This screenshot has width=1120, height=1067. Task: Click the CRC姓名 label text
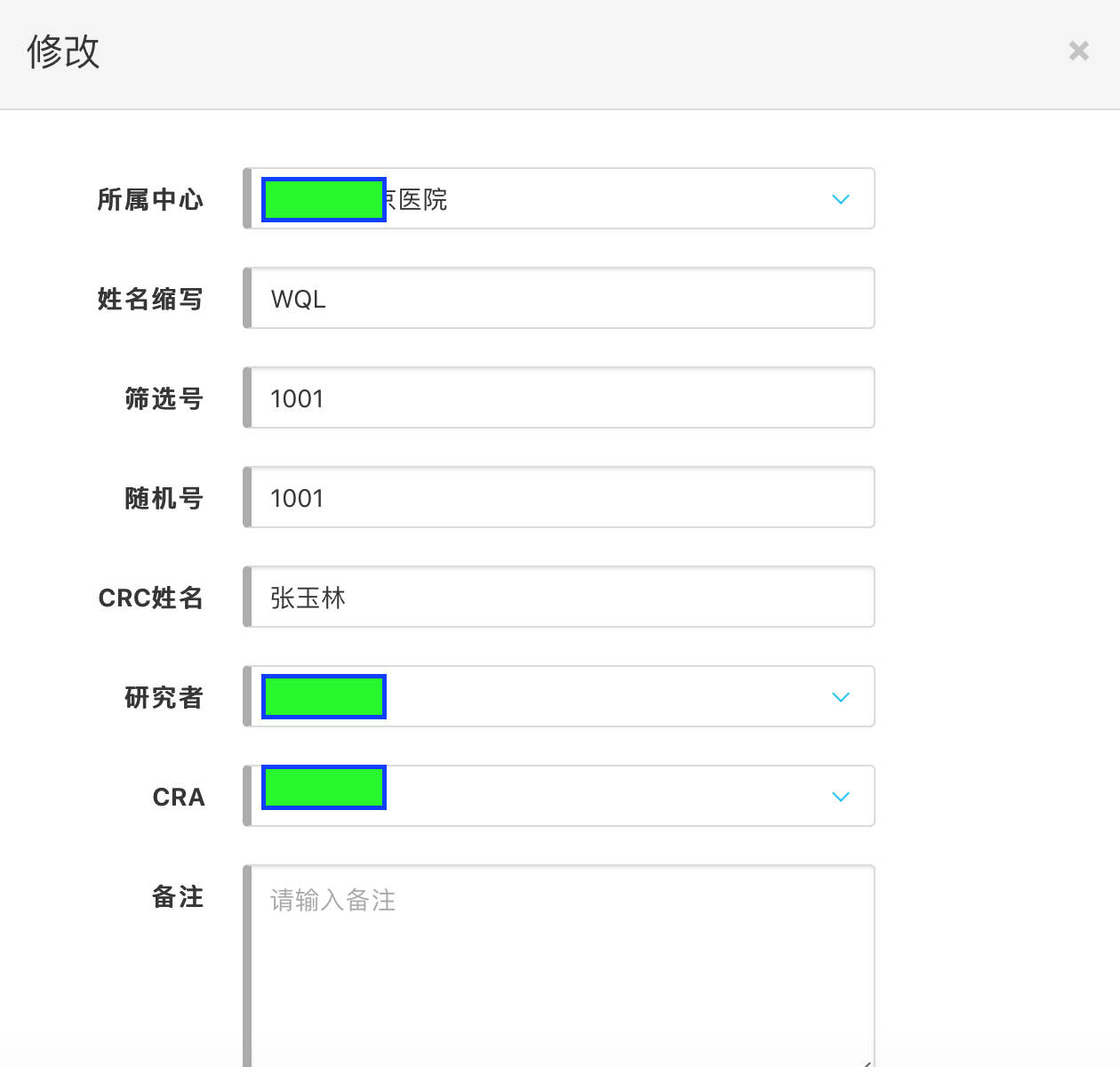[x=150, y=598]
